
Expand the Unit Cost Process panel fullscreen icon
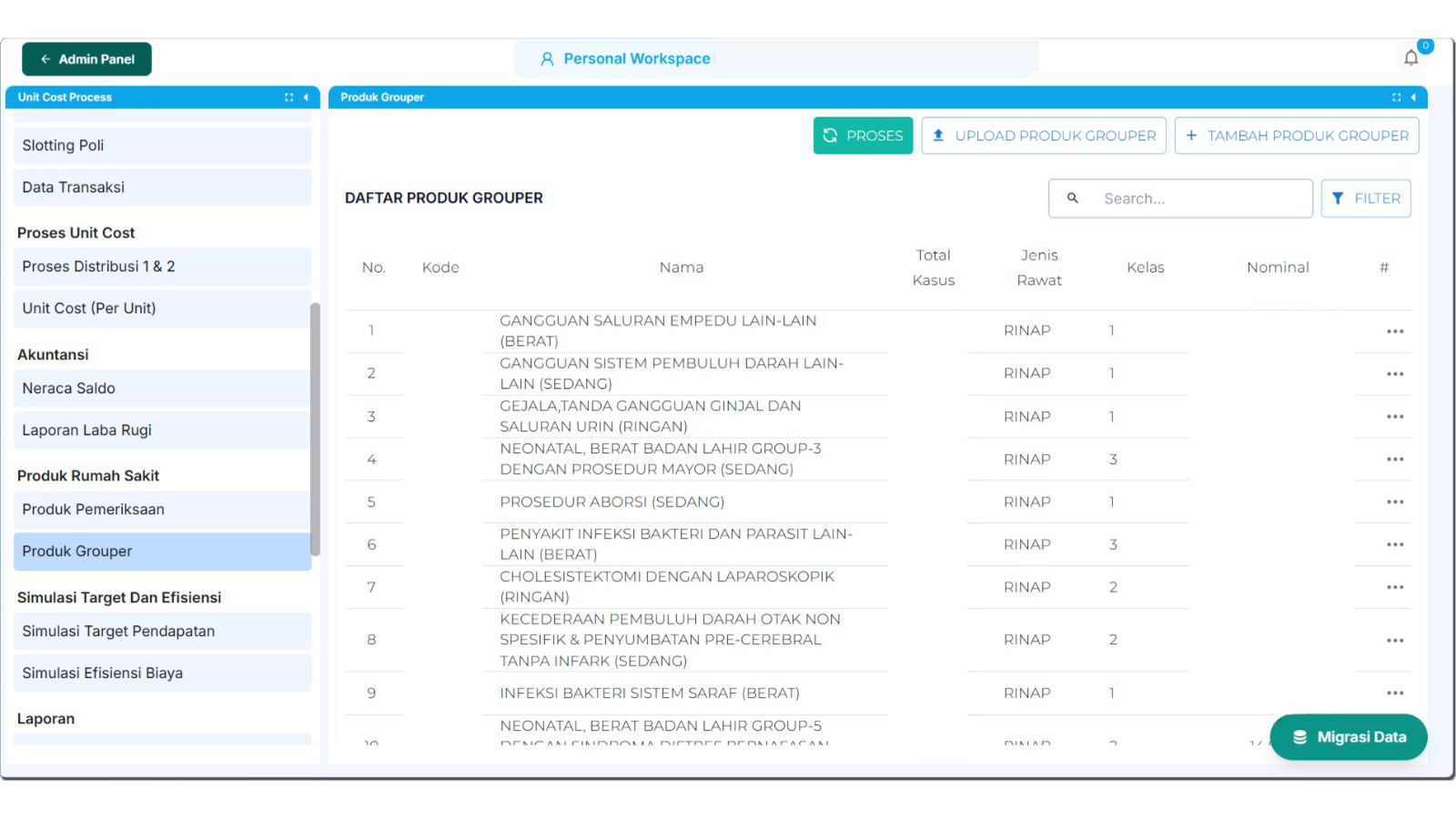point(288,97)
